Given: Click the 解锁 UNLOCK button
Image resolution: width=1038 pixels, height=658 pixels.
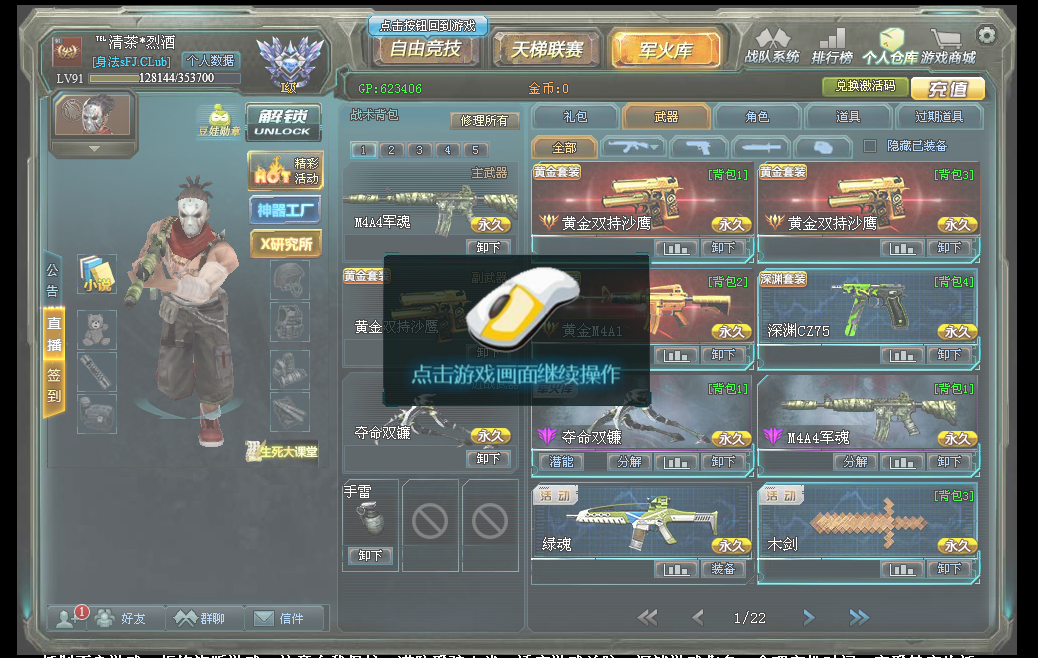Looking at the screenshot, I should tap(283, 122).
